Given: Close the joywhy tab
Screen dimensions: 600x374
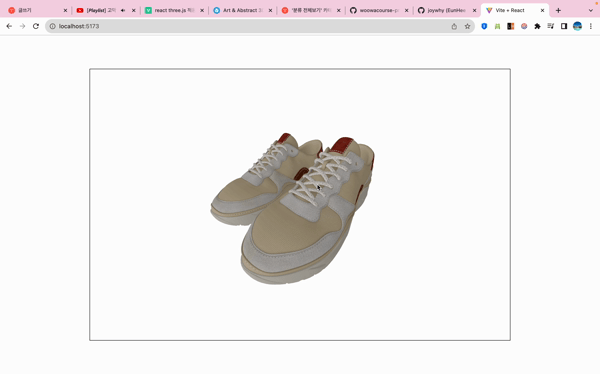Looking at the screenshot, I should pos(474,10).
